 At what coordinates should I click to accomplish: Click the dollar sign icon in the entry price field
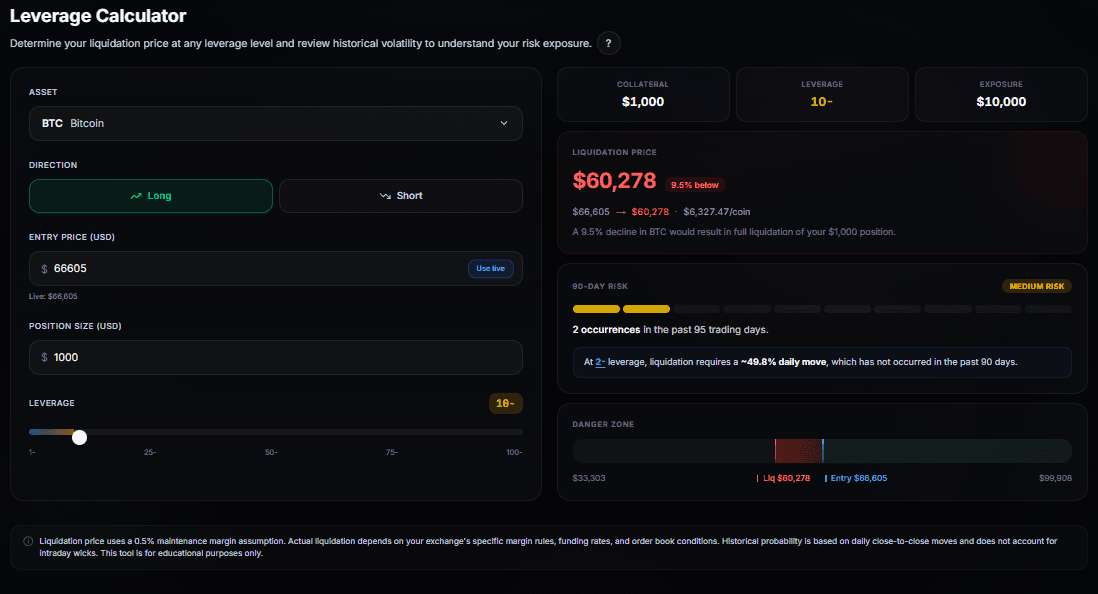tap(44, 269)
